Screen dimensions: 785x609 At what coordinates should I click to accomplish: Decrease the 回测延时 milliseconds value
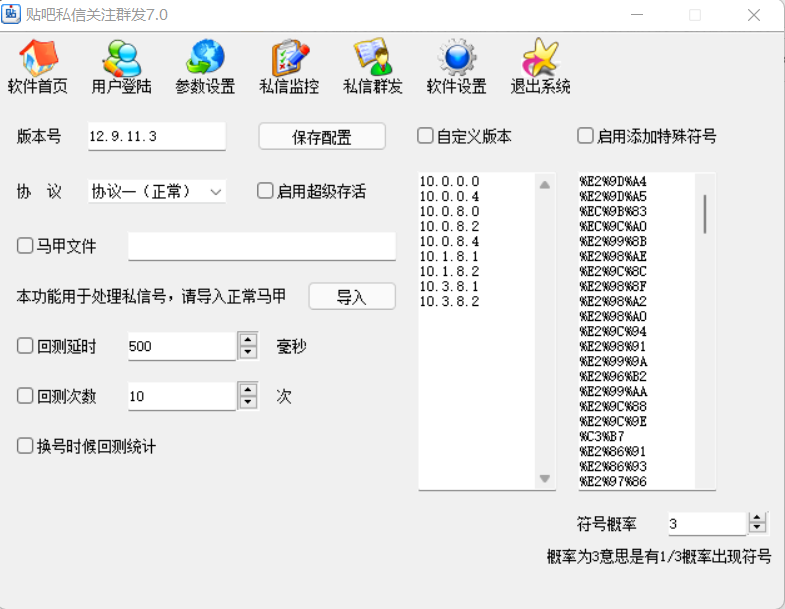(x=248, y=353)
